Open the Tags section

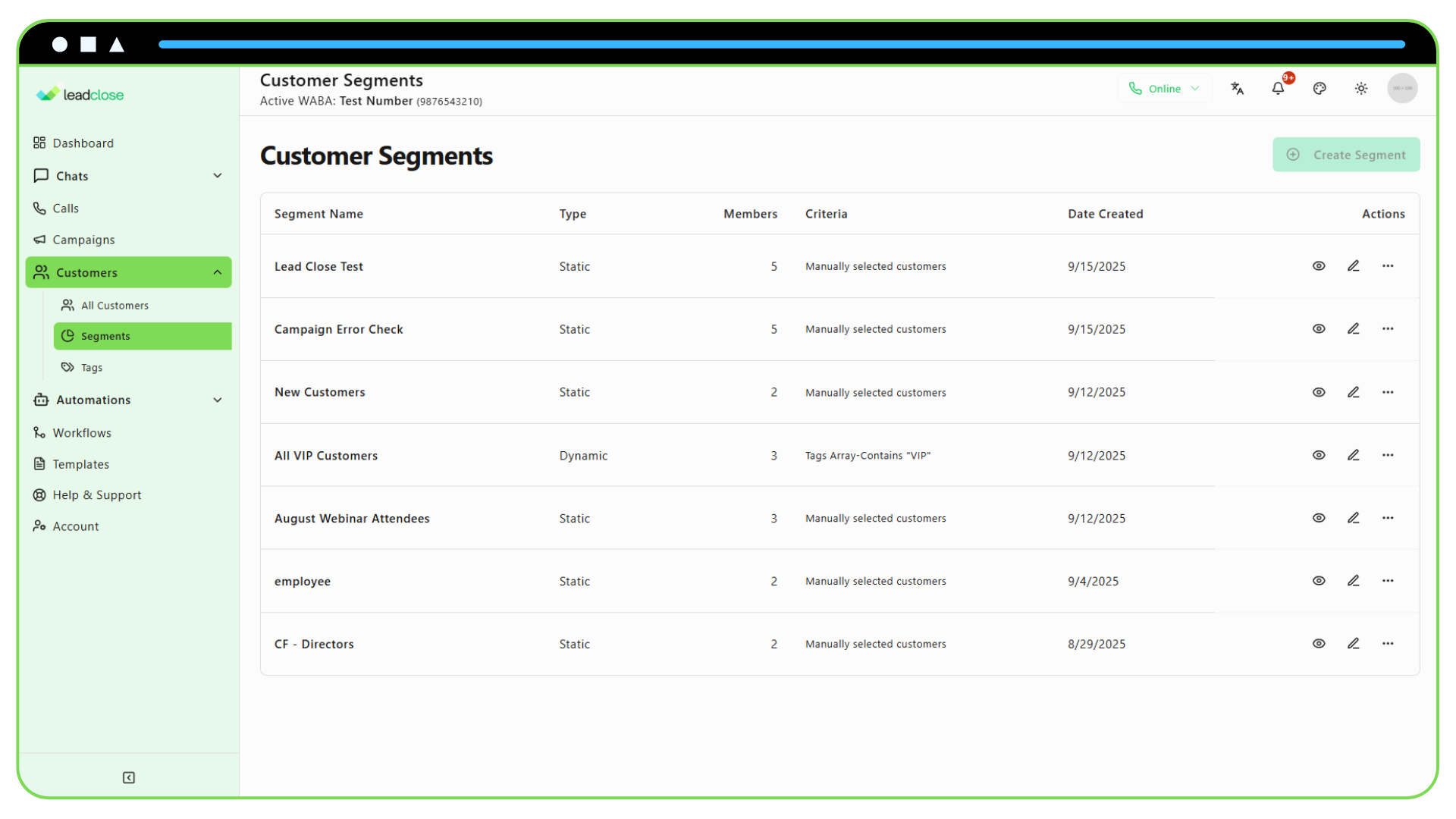(90, 367)
